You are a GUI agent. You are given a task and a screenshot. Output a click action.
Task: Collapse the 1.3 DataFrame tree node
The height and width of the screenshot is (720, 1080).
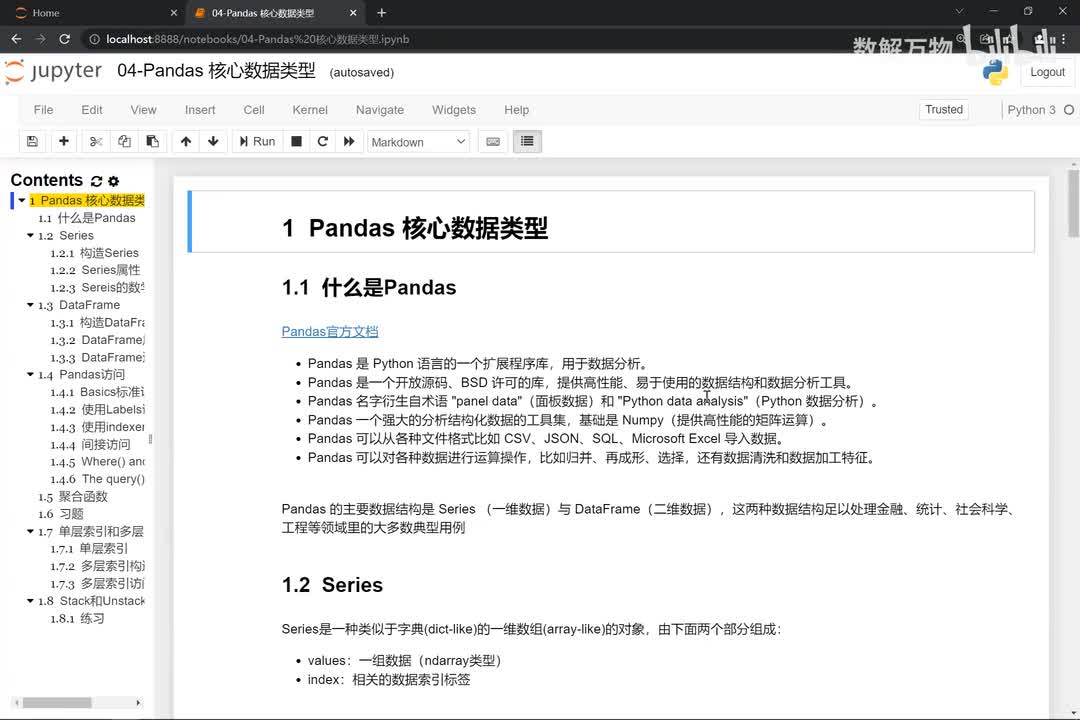(x=30, y=305)
